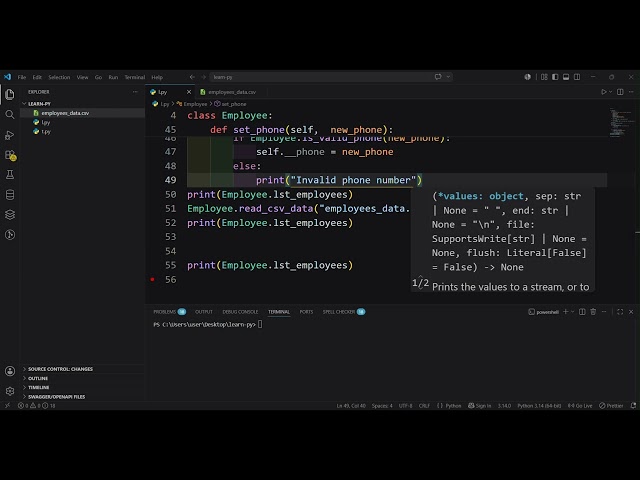Toggle bottom Panel visibility

[x=566, y=77]
